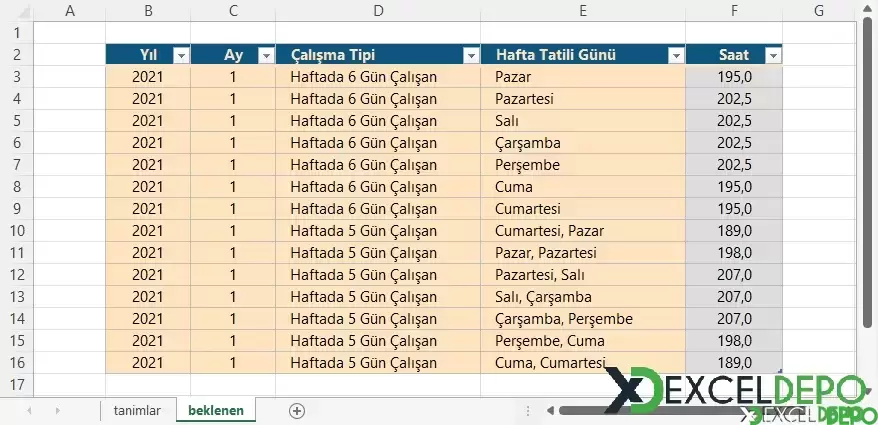This screenshot has height=425, width=878.
Task: Select the Çarşamba, Perşembe cell
Action: (x=583, y=319)
